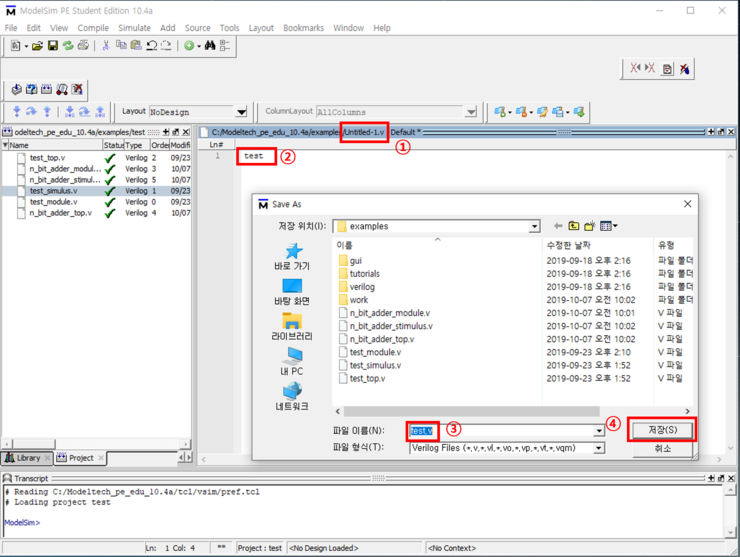The width and height of the screenshot is (740, 557).
Task: Click the Compile icon with down arrow
Action: pyautogui.click(x=17, y=89)
